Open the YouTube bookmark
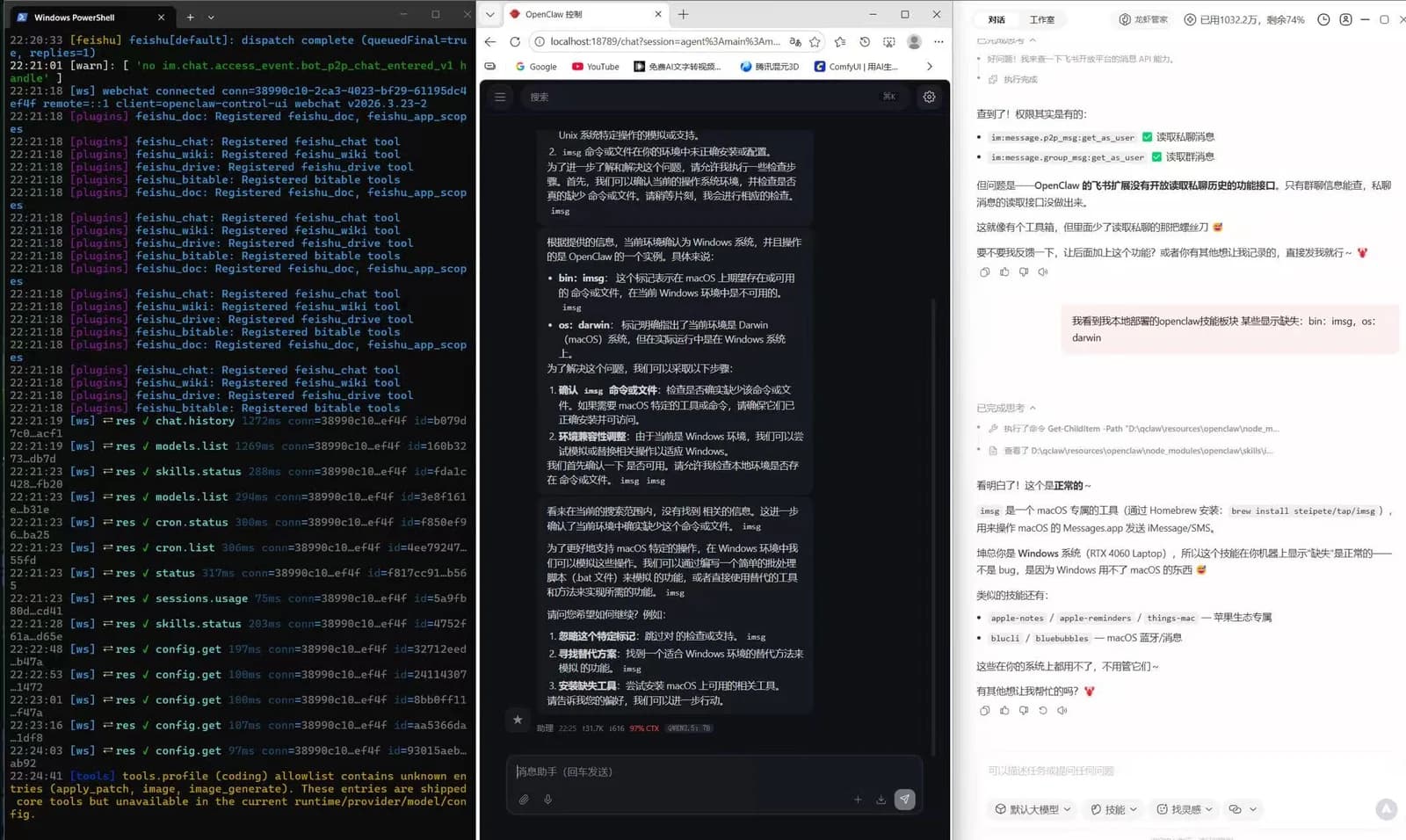The height and width of the screenshot is (840, 1406). [x=595, y=66]
